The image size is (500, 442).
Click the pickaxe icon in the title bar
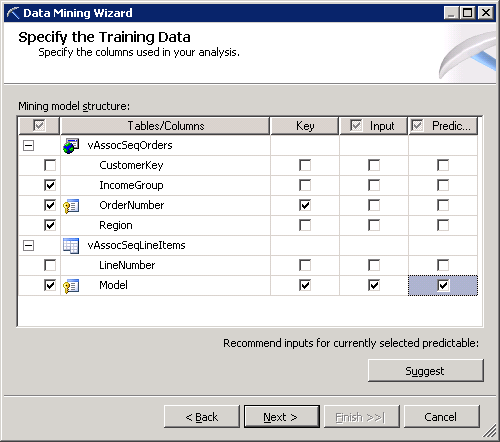tap(13, 13)
